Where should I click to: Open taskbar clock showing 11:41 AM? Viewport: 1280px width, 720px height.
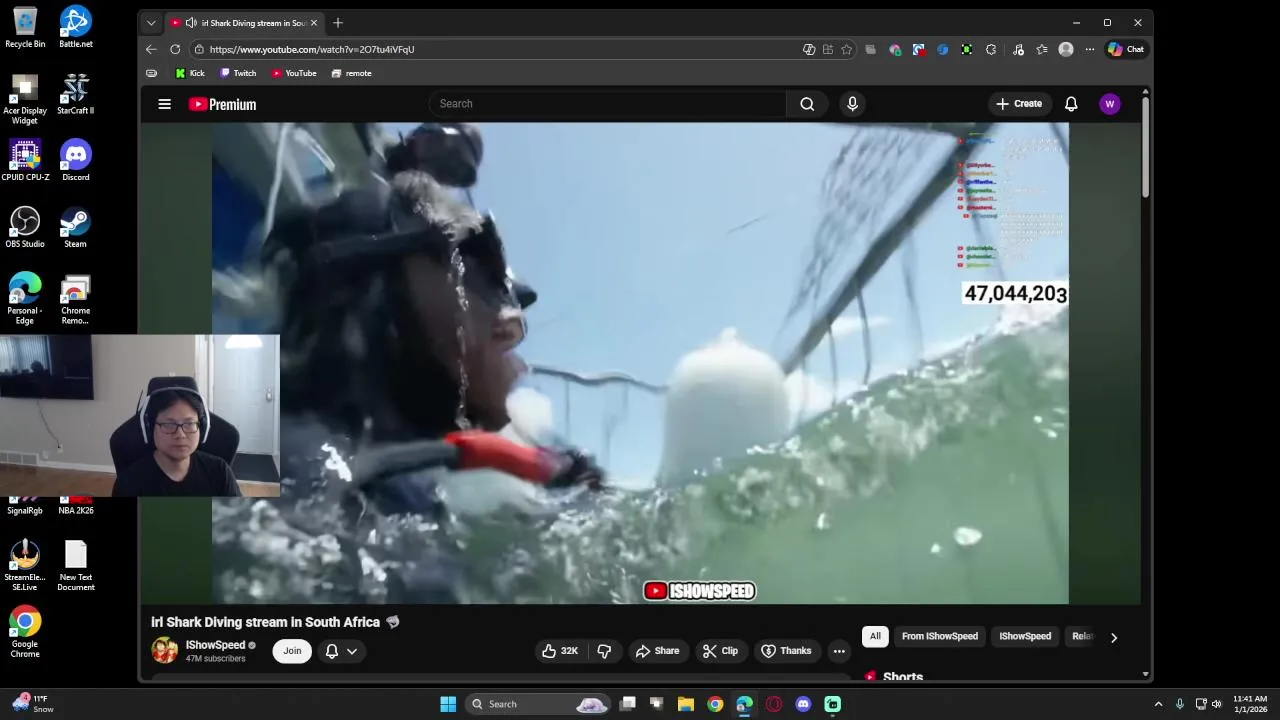pyautogui.click(x=1250, y=704)
